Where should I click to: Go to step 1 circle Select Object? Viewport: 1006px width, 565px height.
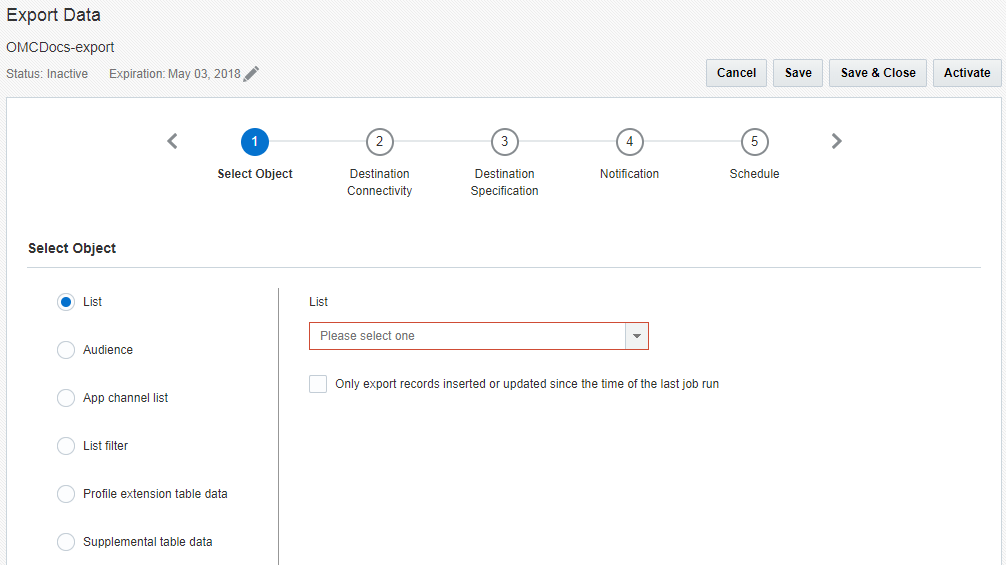click(255, 142)
